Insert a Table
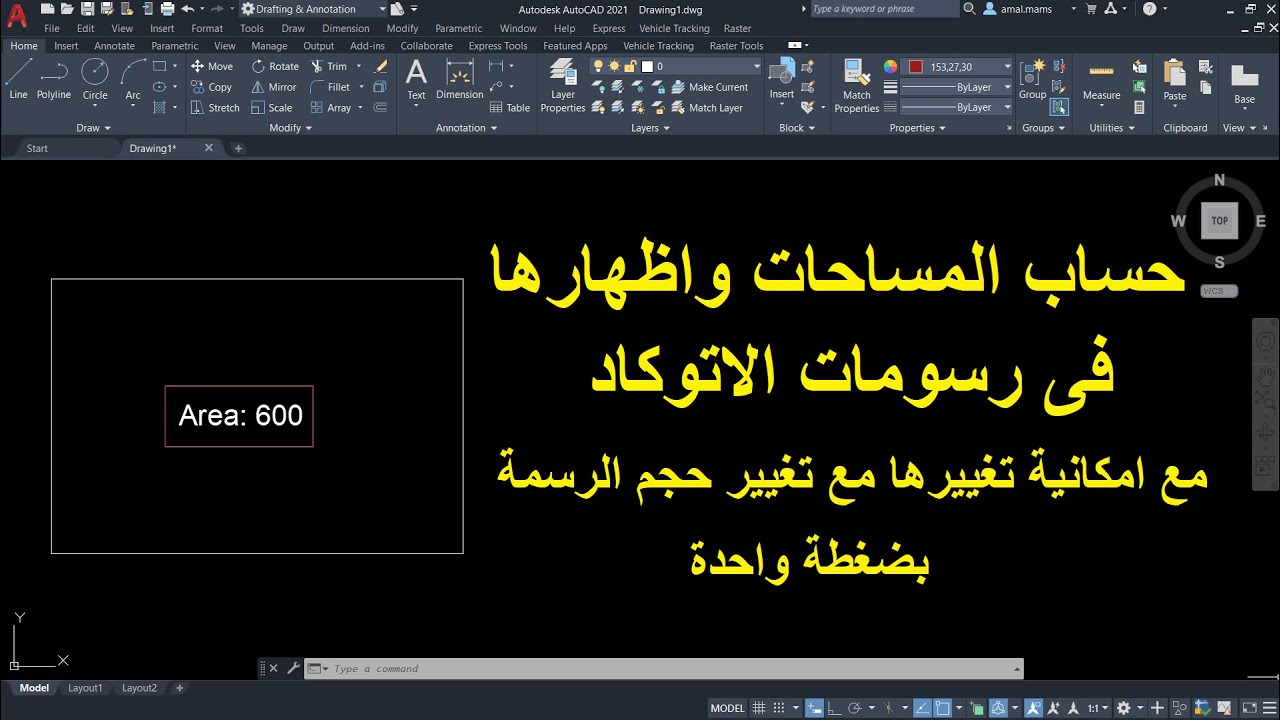The height and width of the screenshot is (720, 1280). pos(509,108)
